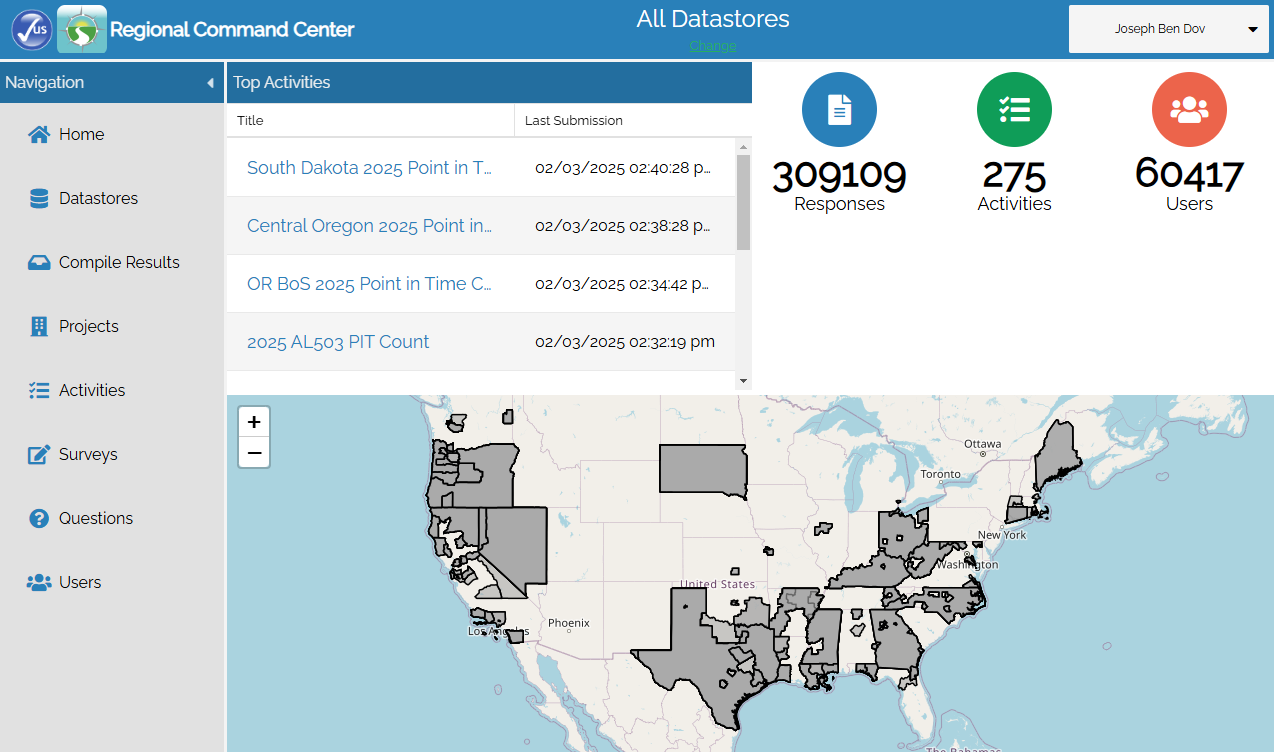Collapse the Navigation panel
This screenshot has height=752, width=1274.
coord(210,83)
